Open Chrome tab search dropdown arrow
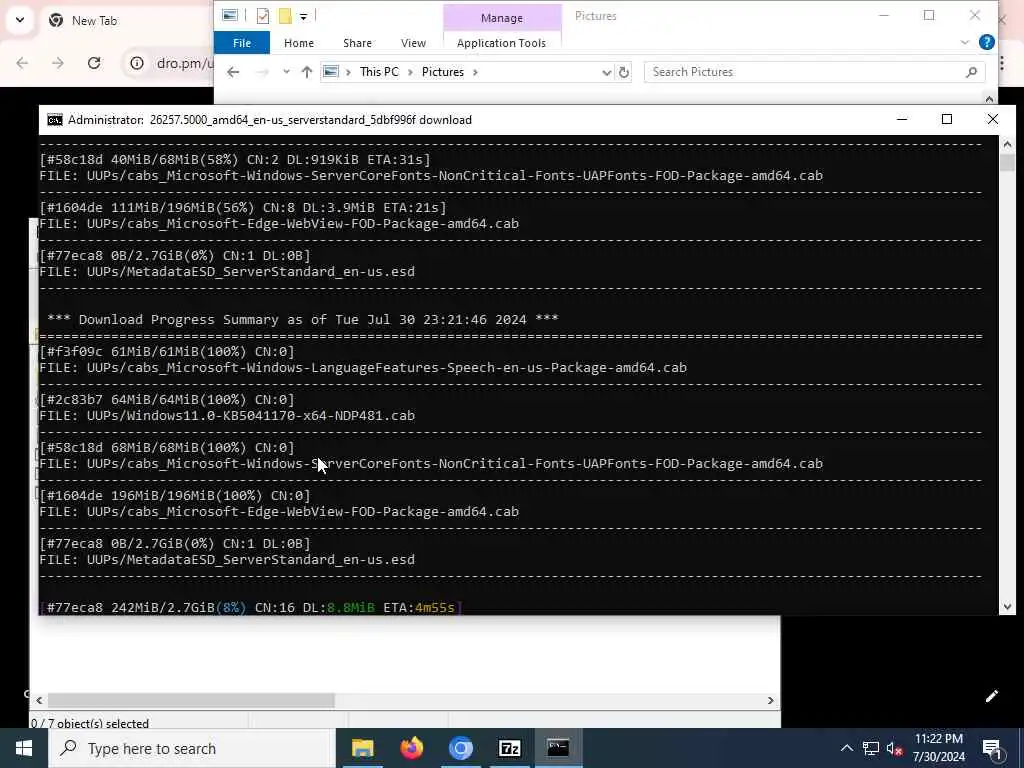1024x768 pixels. 20,20
